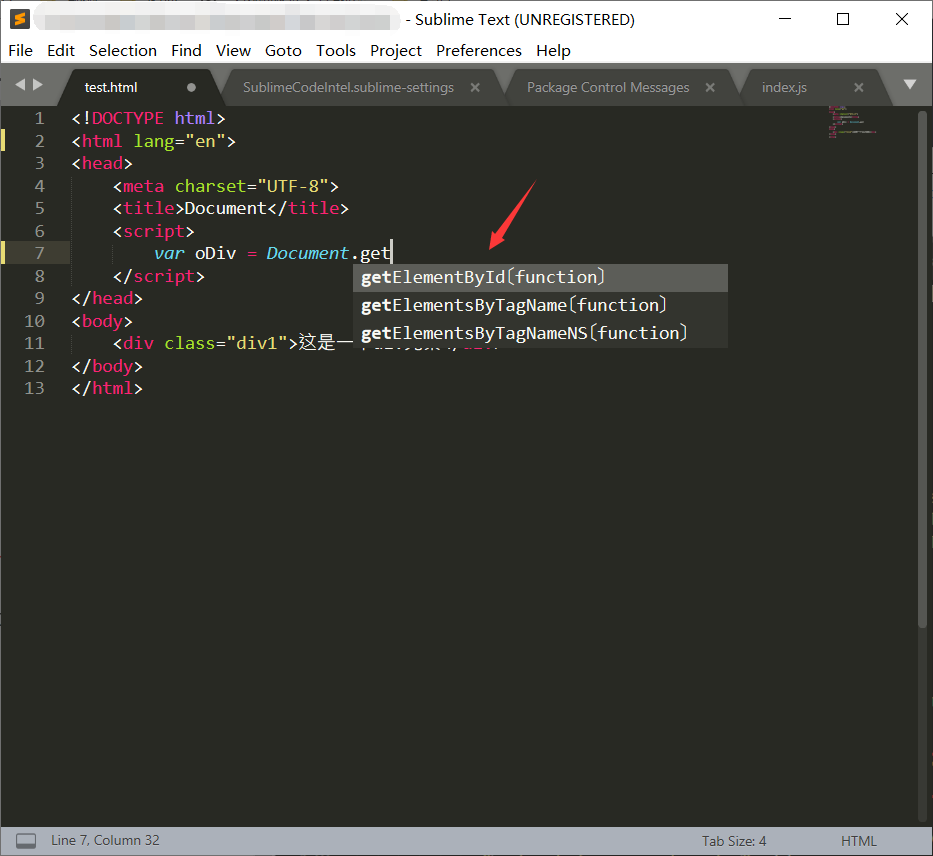Open the Tools menu
Screen dimensions: 933x856
coord(336,51)
